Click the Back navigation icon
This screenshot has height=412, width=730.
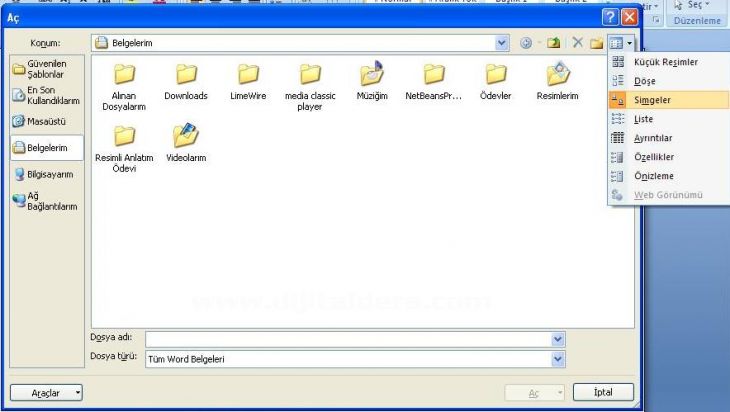pos(526,43)
